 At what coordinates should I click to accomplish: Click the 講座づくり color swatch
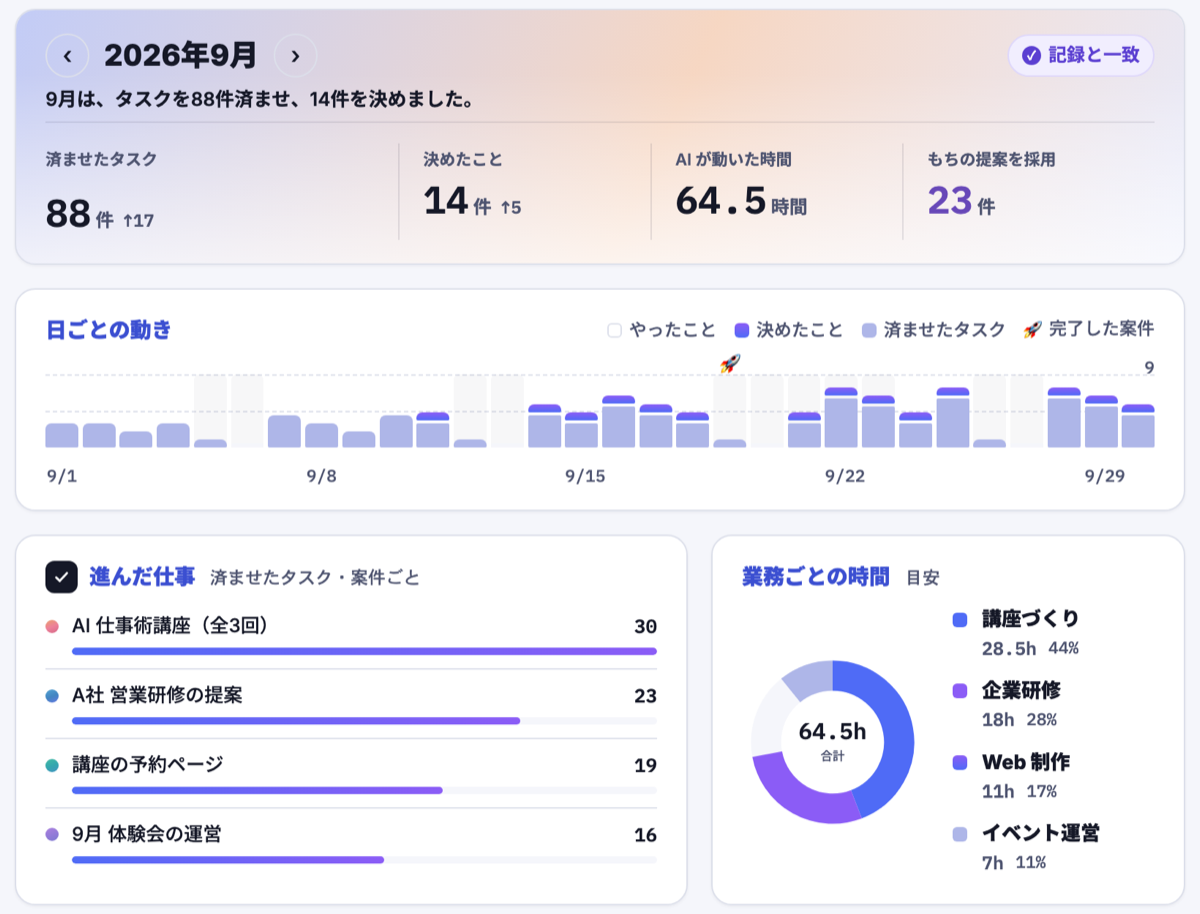[960, 620]
